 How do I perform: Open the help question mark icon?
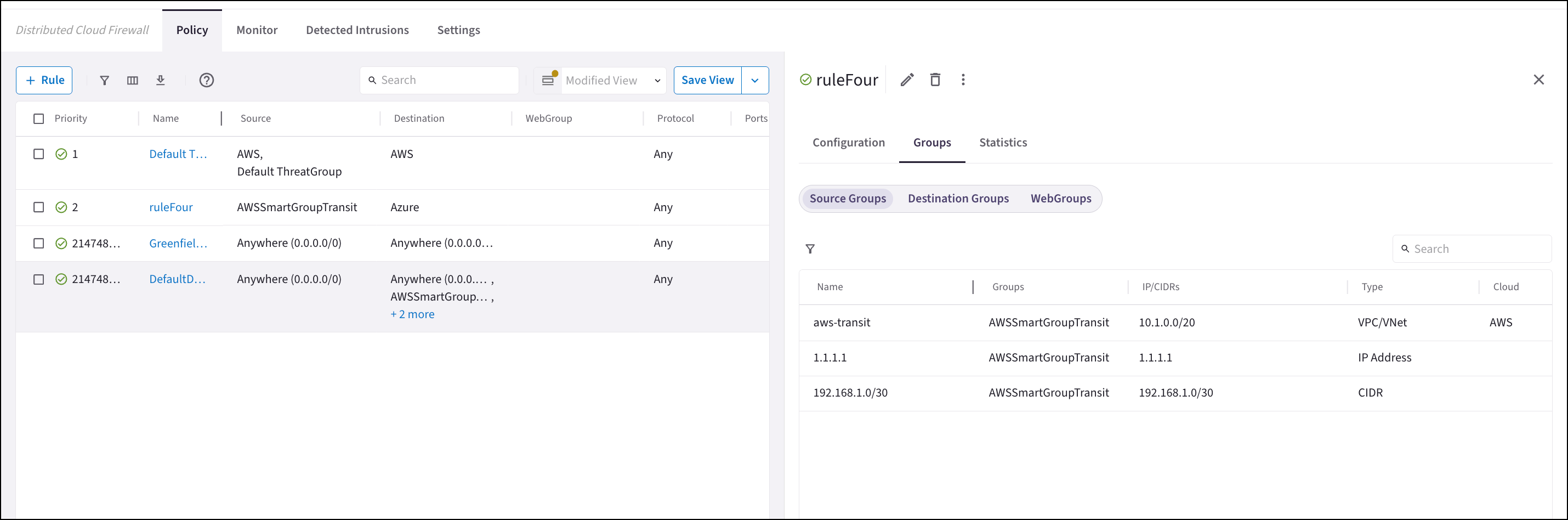click(x=206, y=81)
